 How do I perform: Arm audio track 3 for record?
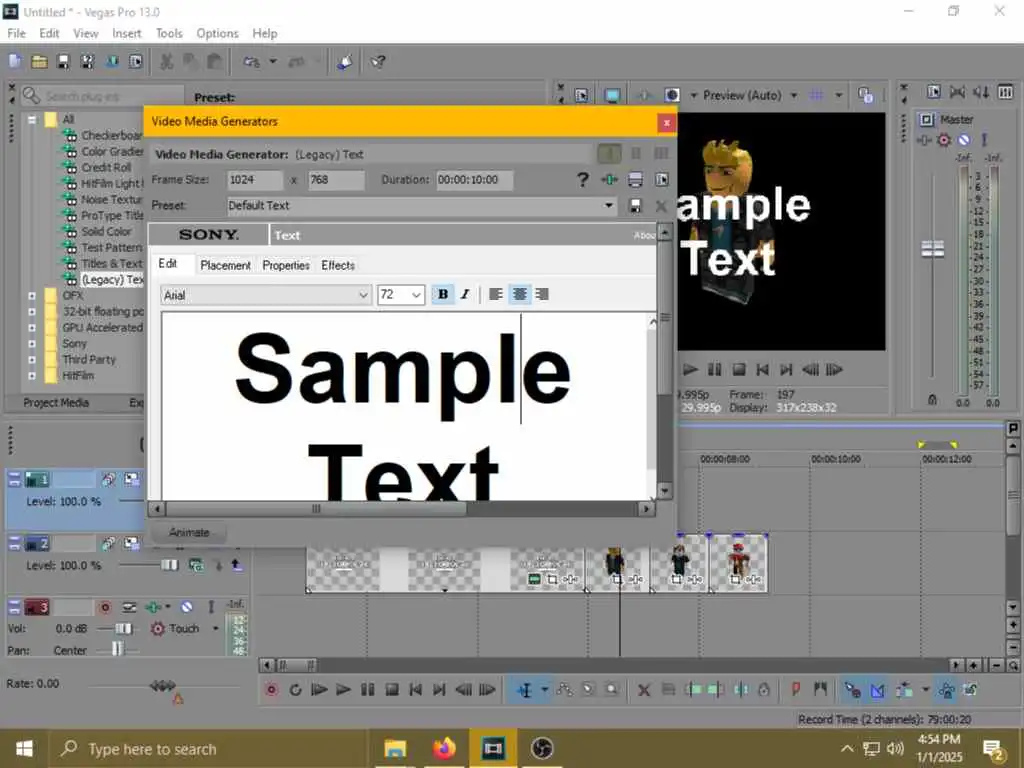click(x=105, y=607)
